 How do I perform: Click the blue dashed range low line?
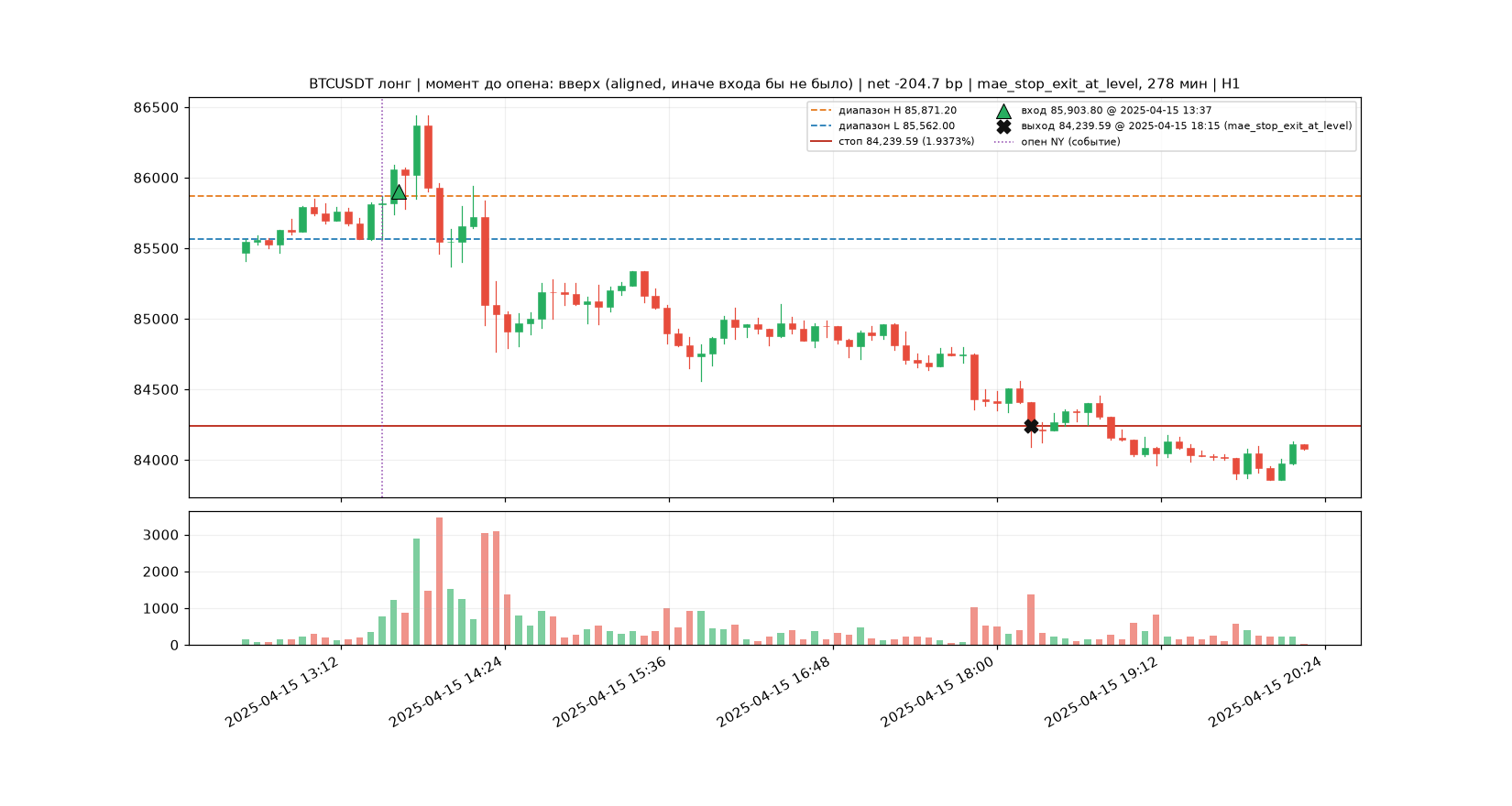[x=774, y=239]
